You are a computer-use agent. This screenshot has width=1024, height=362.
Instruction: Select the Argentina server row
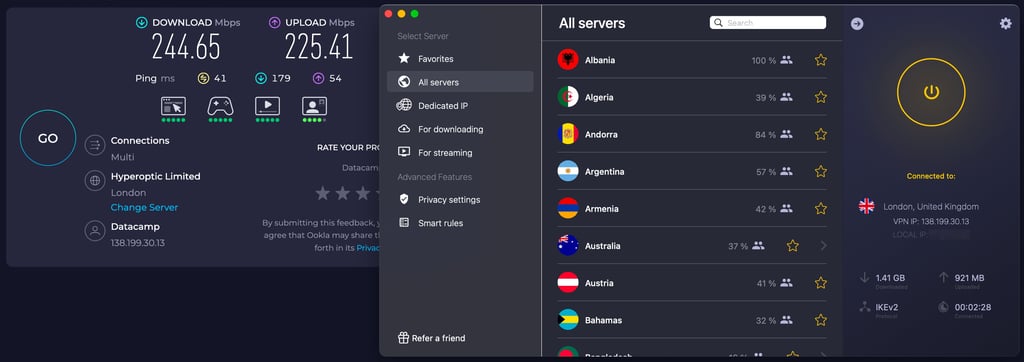(692, 172)
